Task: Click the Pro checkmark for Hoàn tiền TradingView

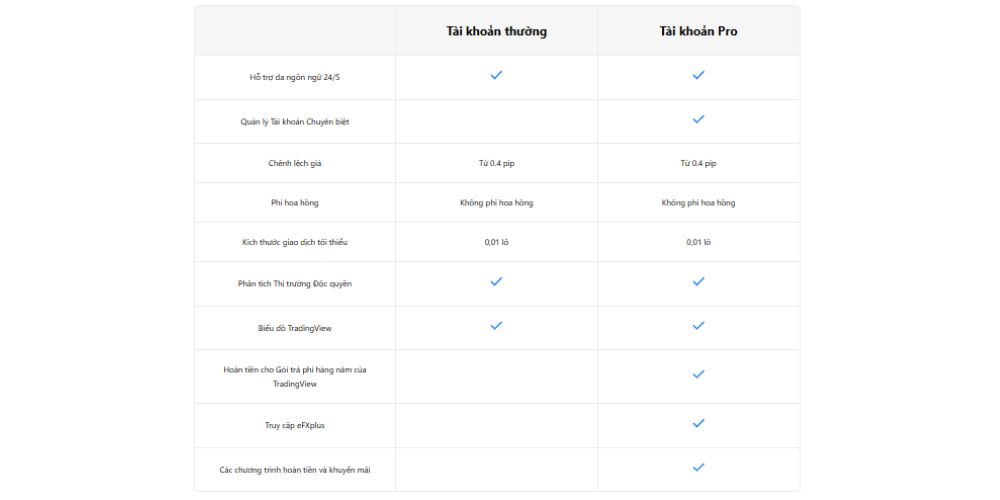Action: click(699, 375)
